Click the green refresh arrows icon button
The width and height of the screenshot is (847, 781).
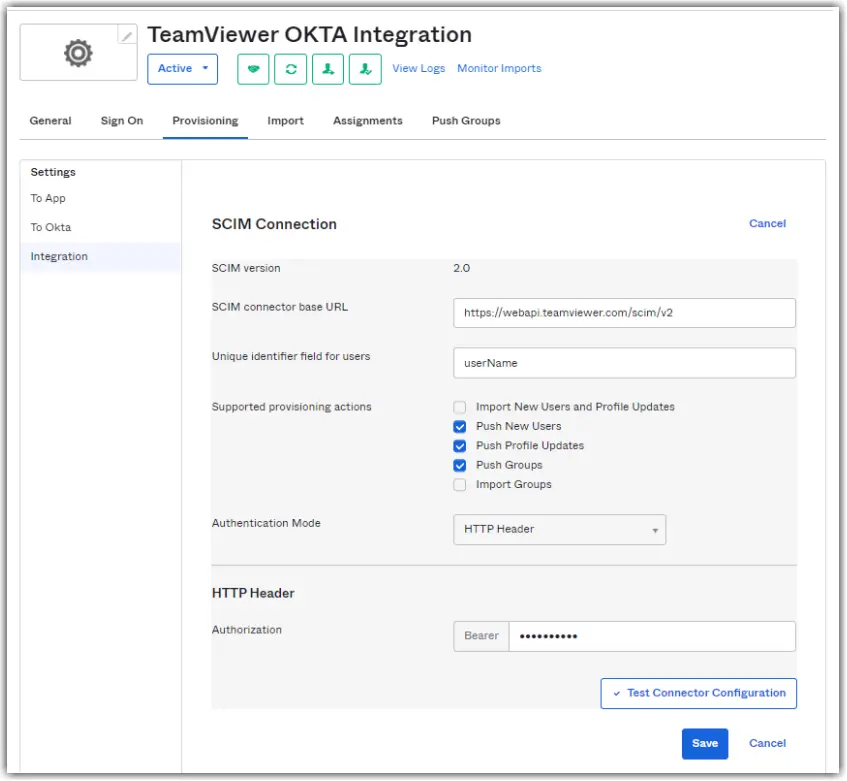291,69
